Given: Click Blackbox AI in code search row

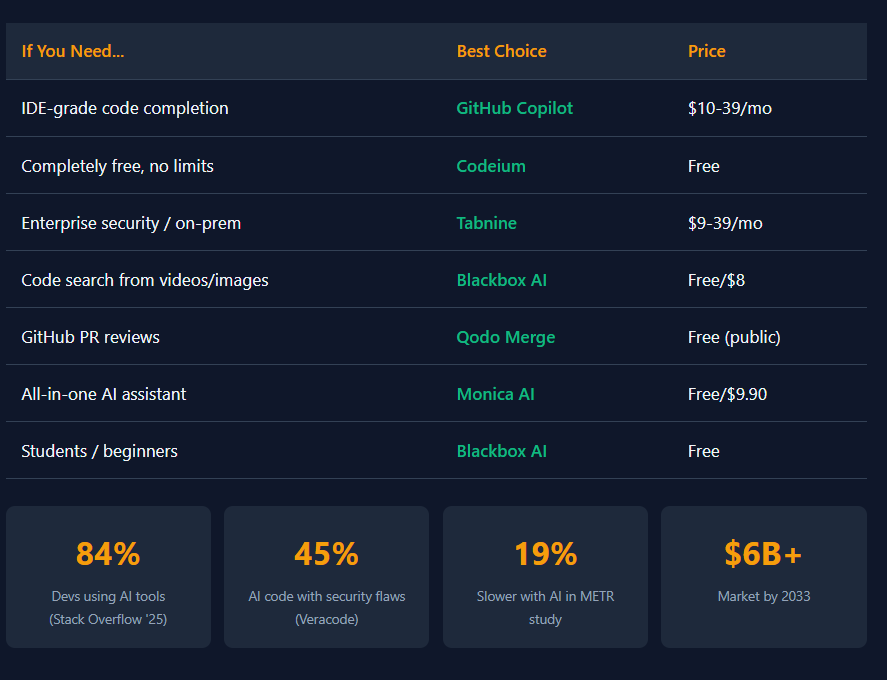Looking at the screenshot, I should (x=501, y=280).
